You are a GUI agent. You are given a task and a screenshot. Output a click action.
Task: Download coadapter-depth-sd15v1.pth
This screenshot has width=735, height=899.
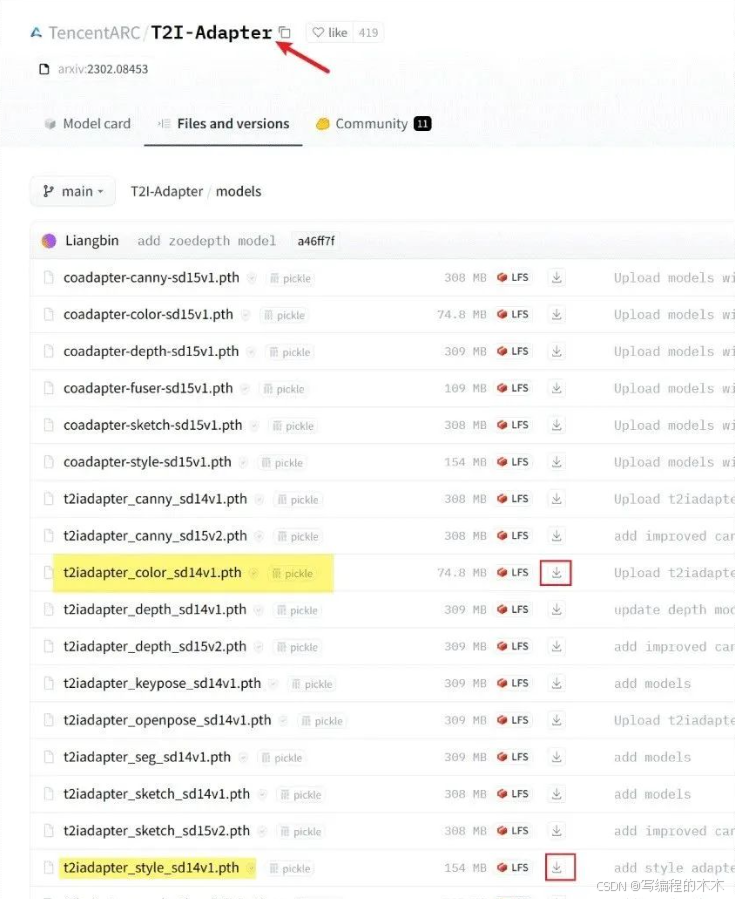pyautogui.click(x=556, y=351)
